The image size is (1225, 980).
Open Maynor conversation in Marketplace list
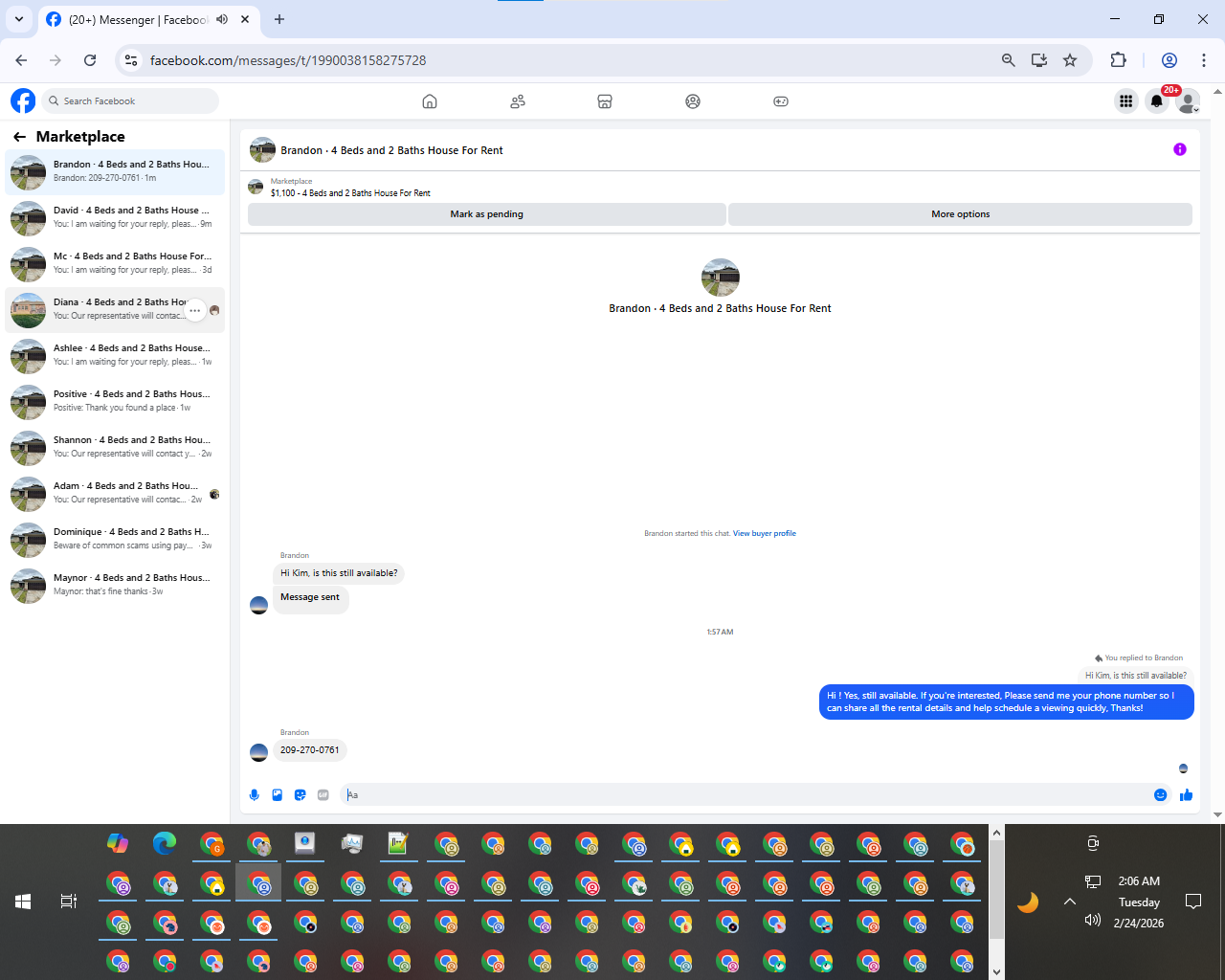tap(115, 586)
